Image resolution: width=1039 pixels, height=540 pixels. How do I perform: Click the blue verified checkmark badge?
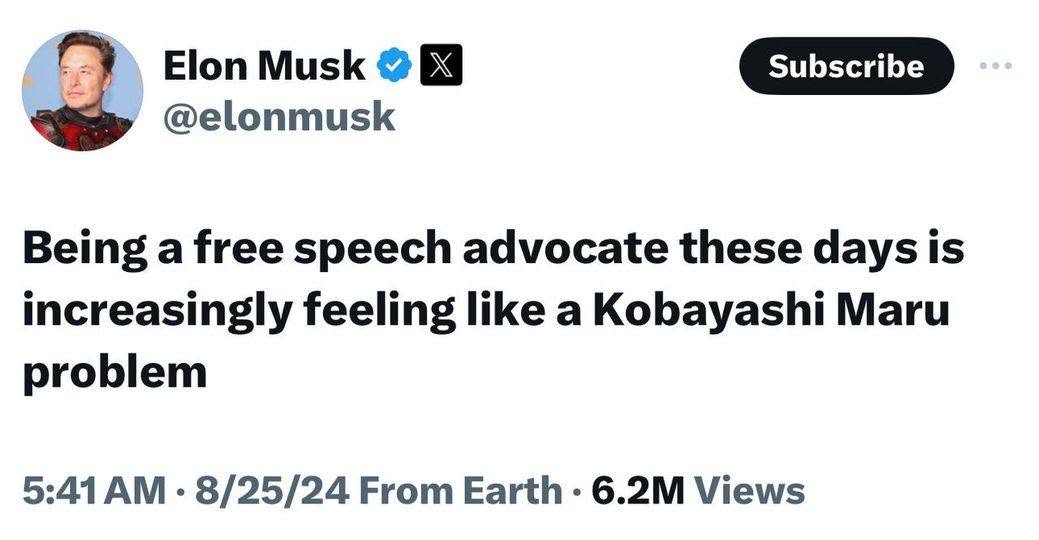(x=392, y=66)
